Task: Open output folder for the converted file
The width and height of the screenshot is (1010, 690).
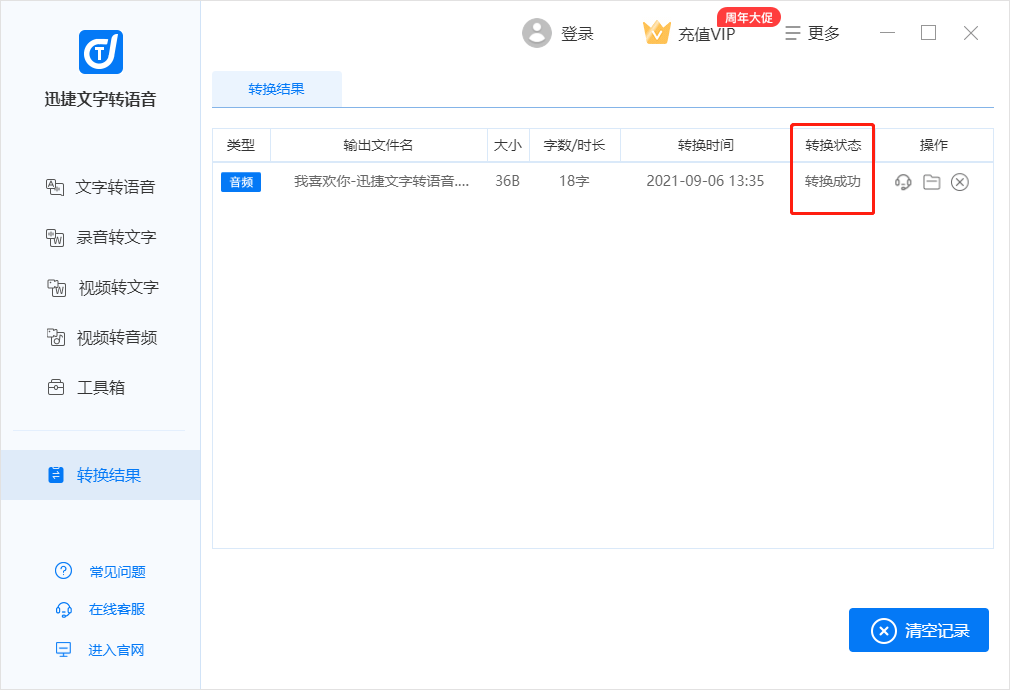Action: tap(931, 182)
